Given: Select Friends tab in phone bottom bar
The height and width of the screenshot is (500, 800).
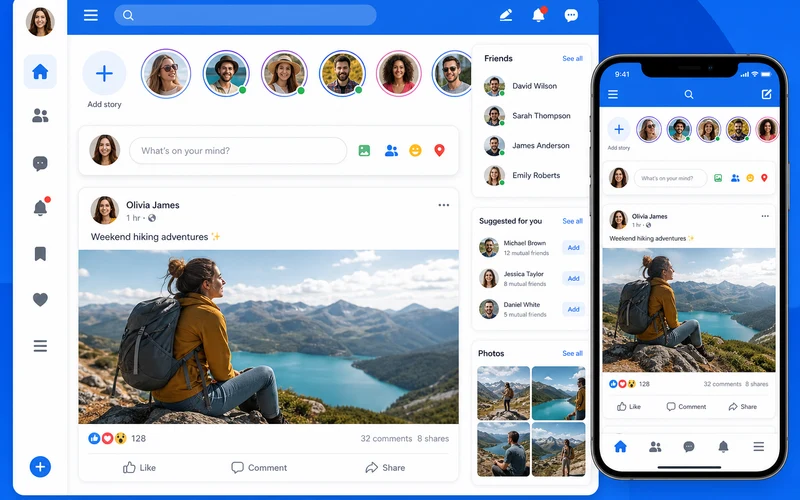Looking at the screenshot, I should (655, 447).
